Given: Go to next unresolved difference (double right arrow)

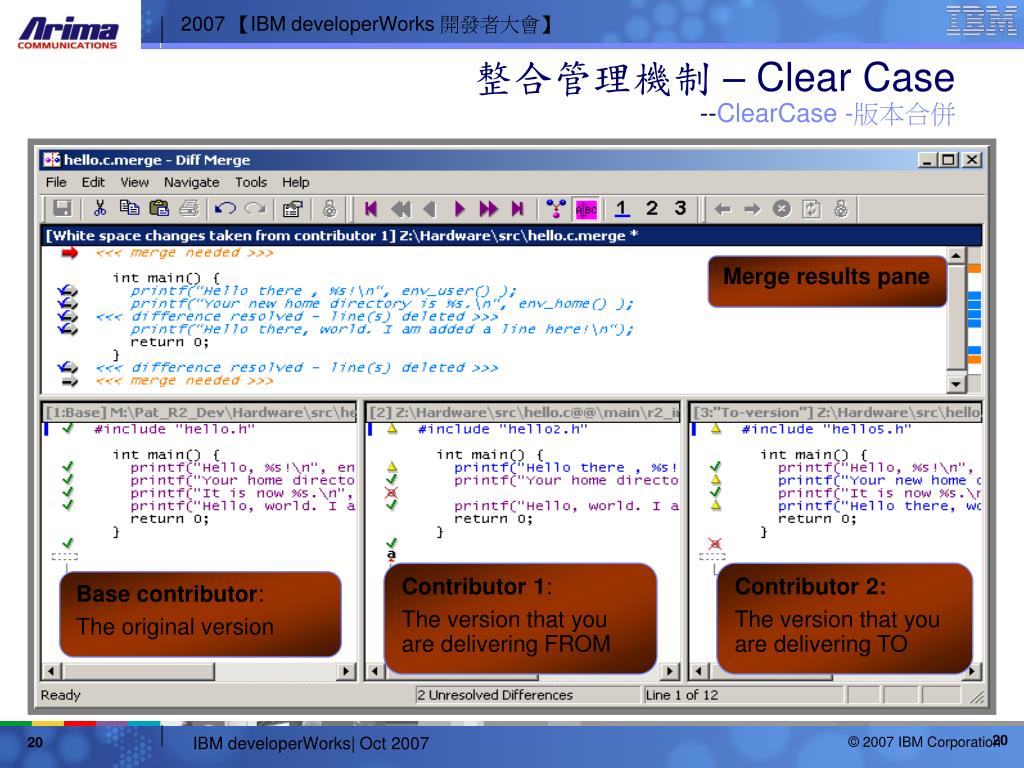Looking at the screenshot, I should [488, 209].
